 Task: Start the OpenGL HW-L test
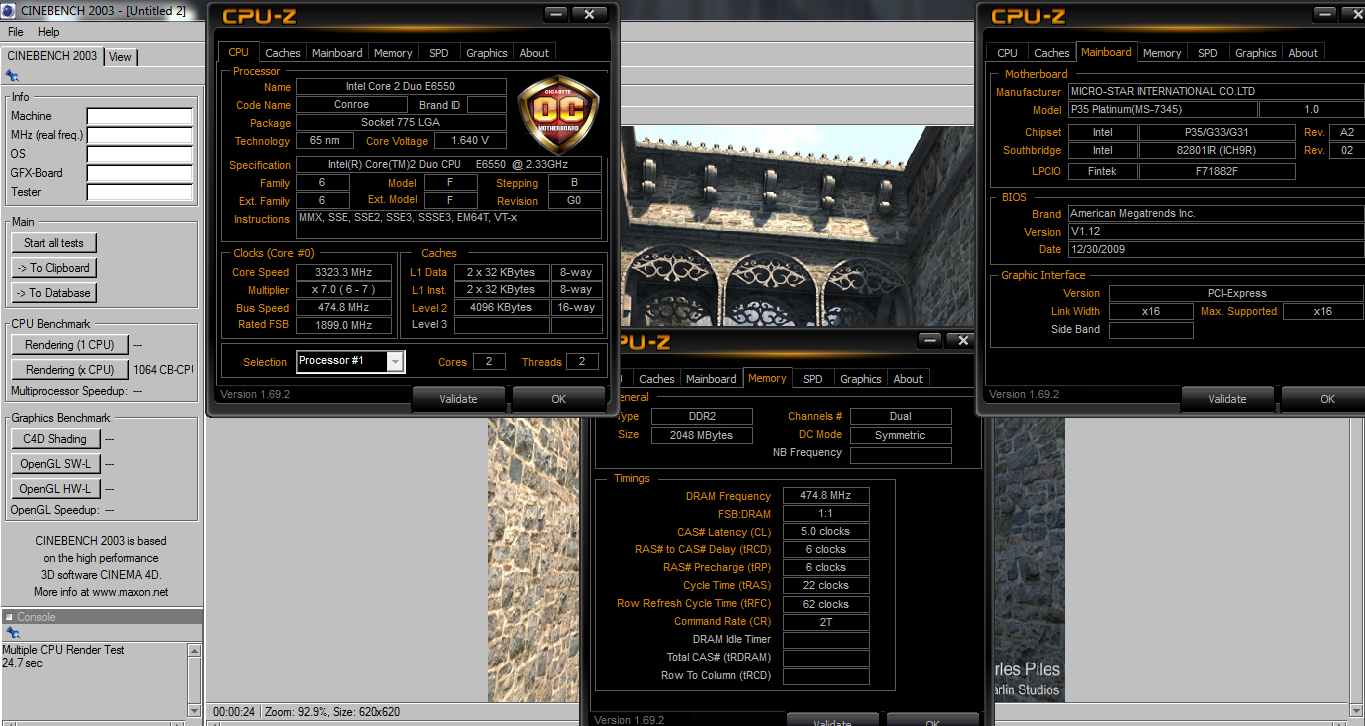tap(54, 489)
